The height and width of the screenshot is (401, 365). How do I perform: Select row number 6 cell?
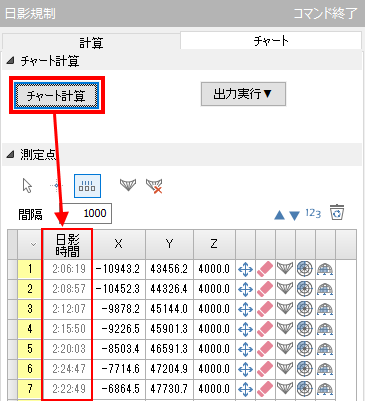pos(30,369)
